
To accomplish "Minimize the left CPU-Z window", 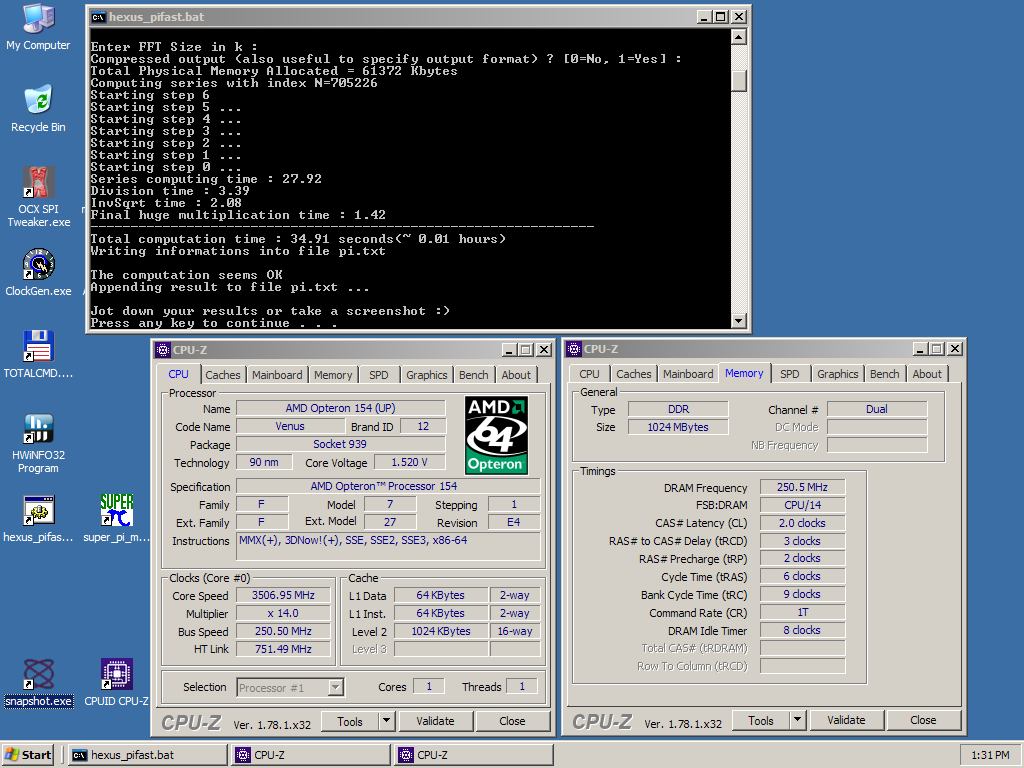I will point(509,350).
